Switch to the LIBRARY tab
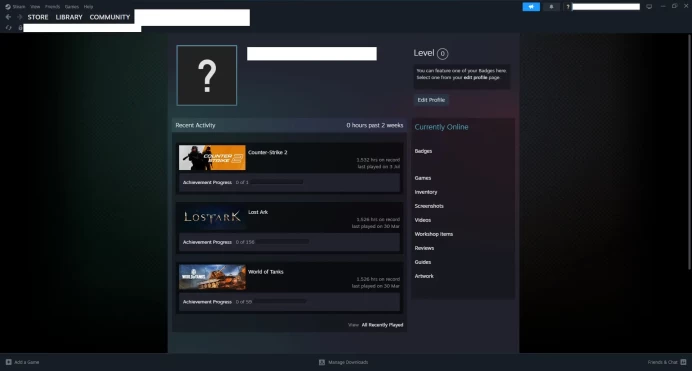 [69, 17]
